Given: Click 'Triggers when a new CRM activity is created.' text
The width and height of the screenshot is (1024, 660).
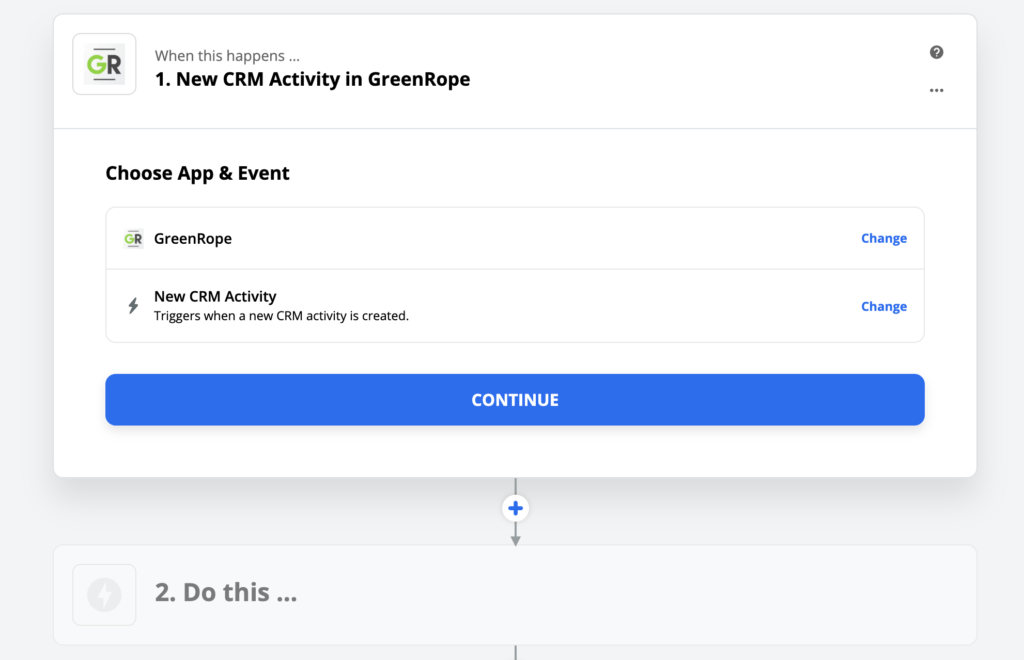Looking at the screenshot, I should click(281, 316).
